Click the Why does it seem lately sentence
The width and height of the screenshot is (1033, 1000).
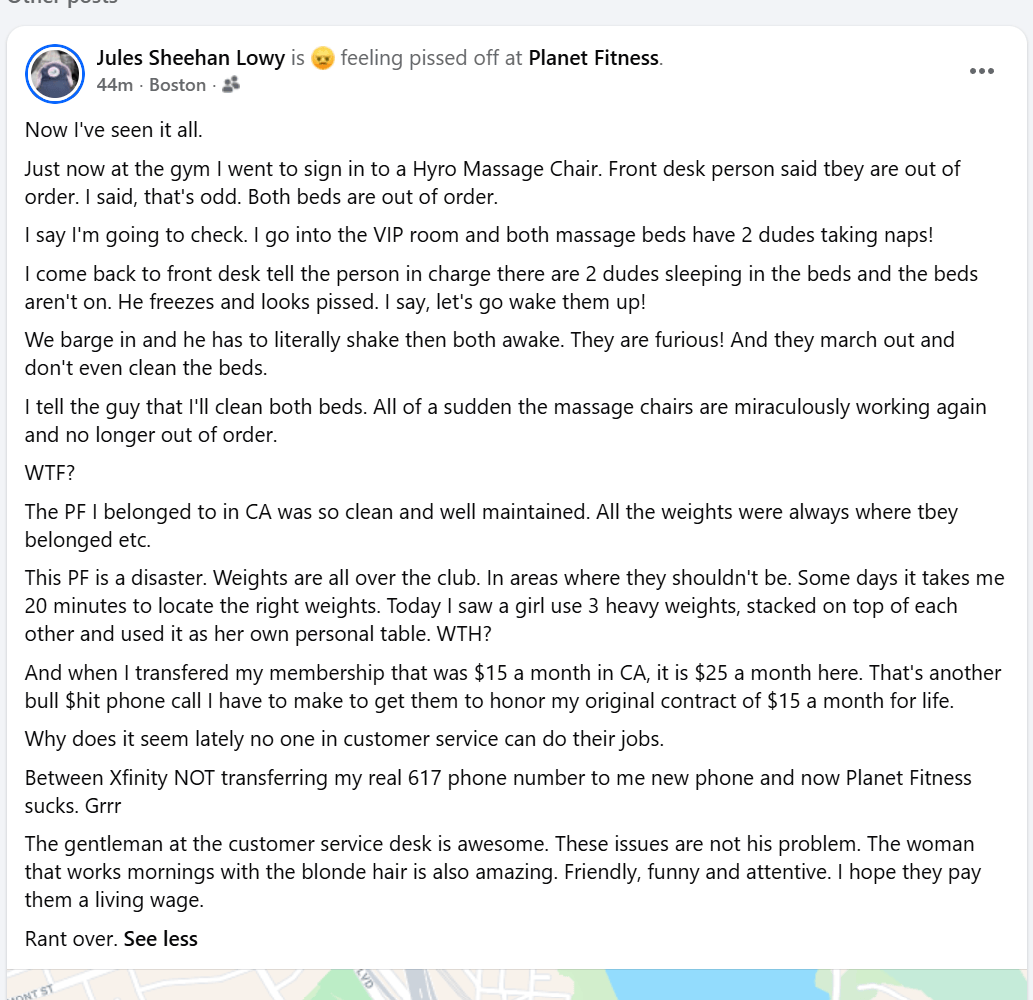coord(344,739)
